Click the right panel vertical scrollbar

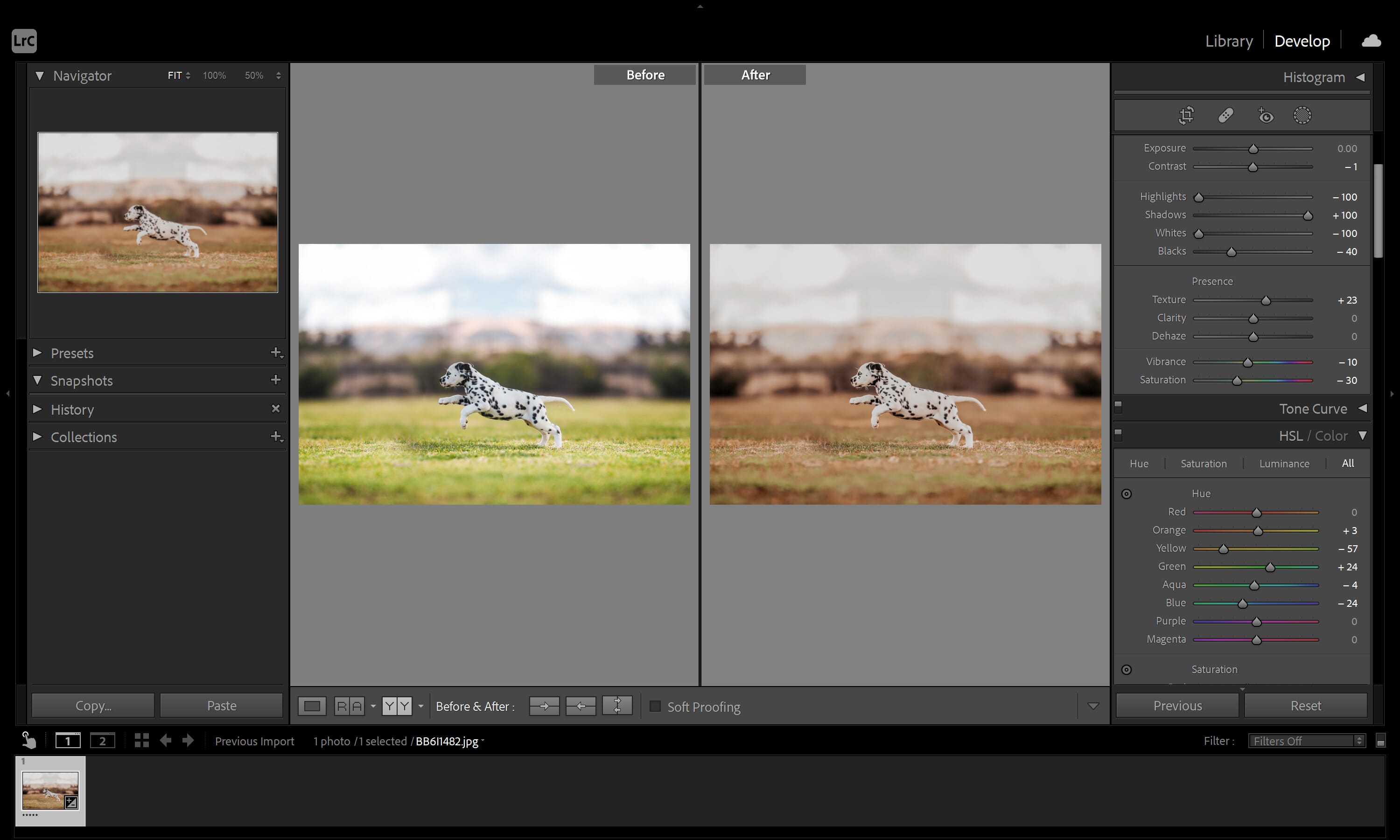click(x=1379, y=210)
